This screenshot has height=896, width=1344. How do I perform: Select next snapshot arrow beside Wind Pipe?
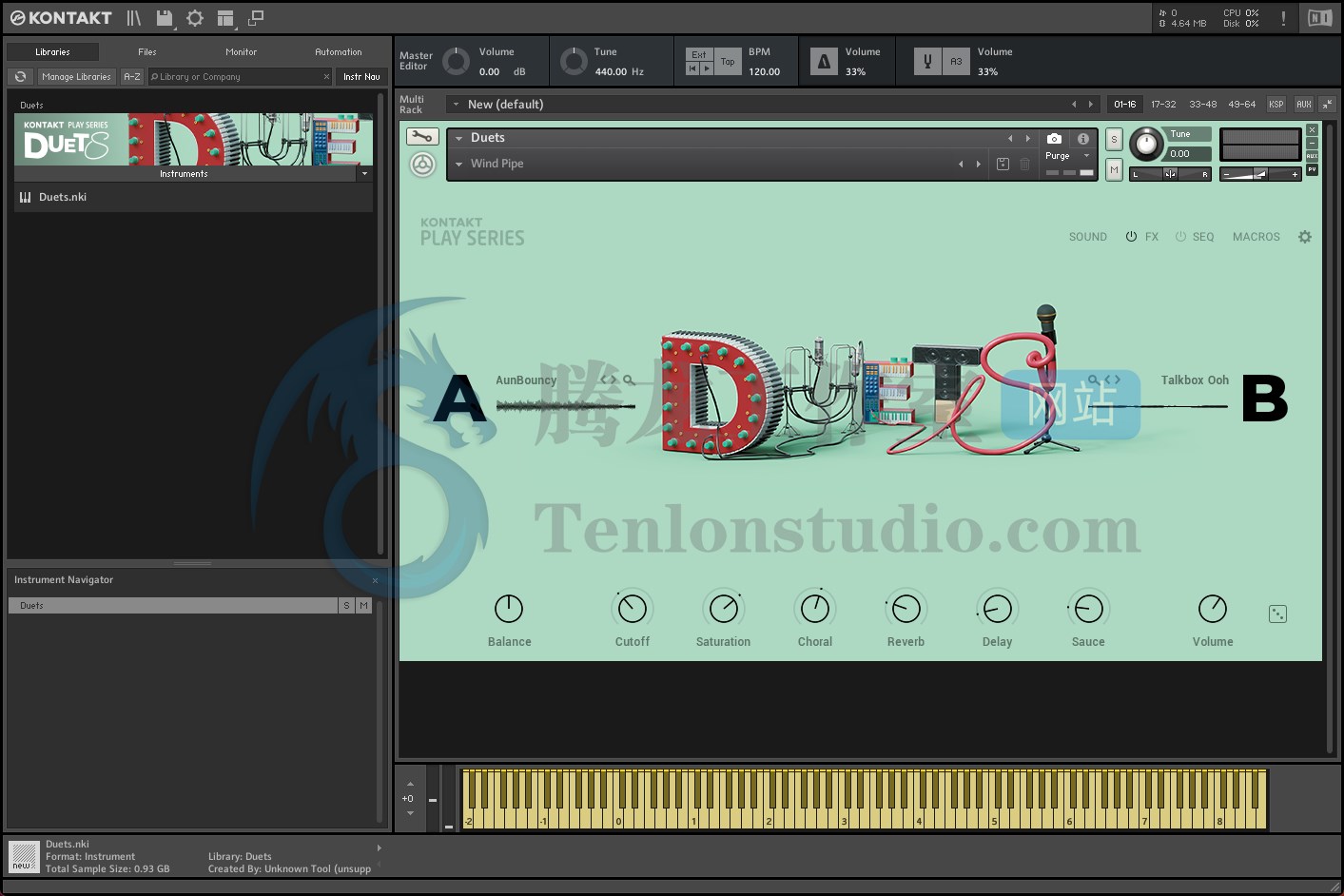coord(979,165)
